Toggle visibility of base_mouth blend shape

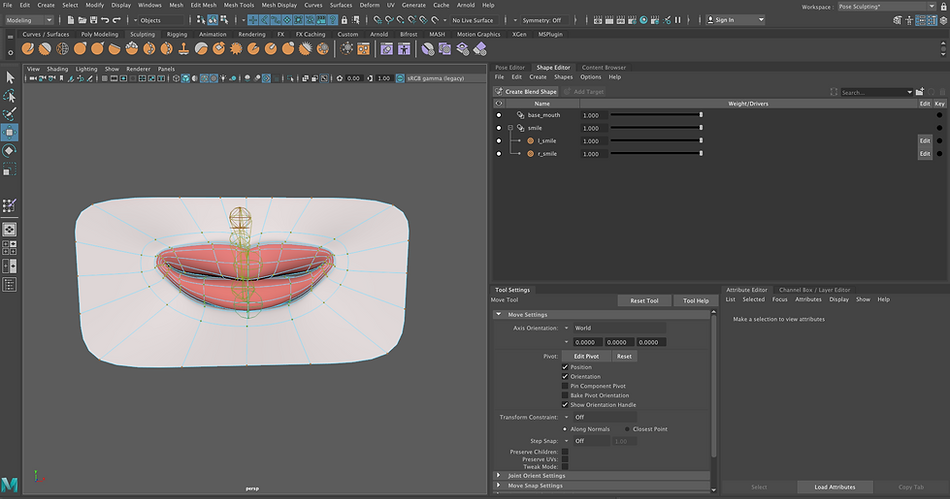pos(499,115)
